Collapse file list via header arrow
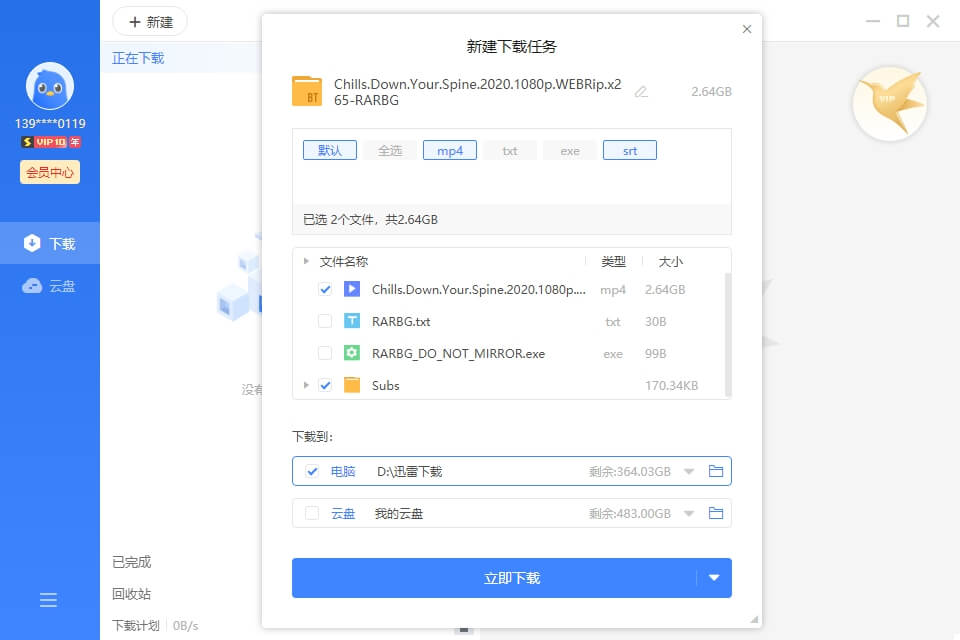Screen dimensions: 960x640 pyautogui.click(x=306, y=261)
